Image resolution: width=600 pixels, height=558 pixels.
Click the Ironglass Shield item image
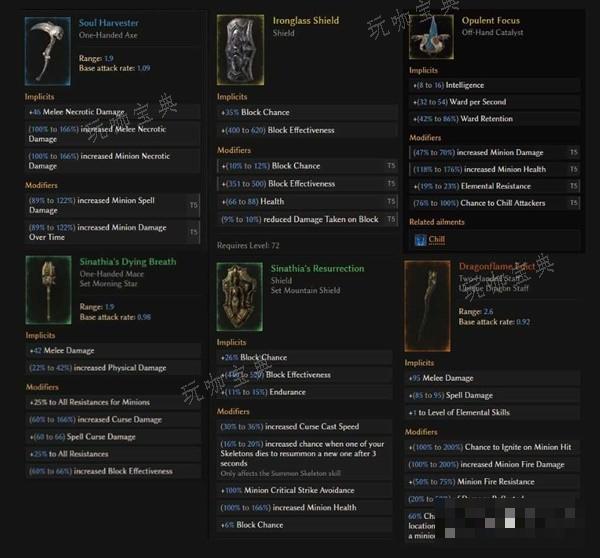[240, 50]
